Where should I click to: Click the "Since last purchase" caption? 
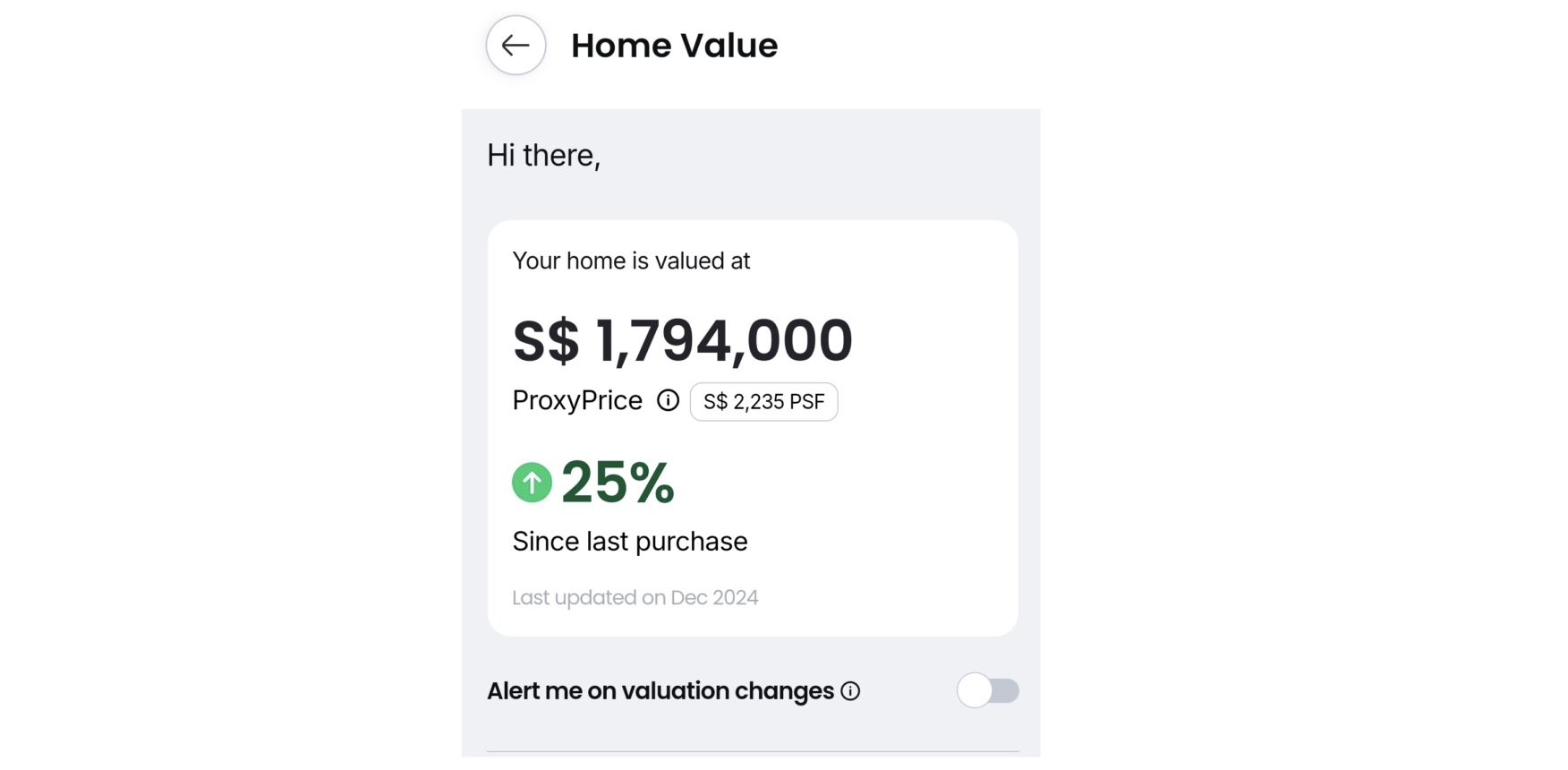tap(629, 542)
